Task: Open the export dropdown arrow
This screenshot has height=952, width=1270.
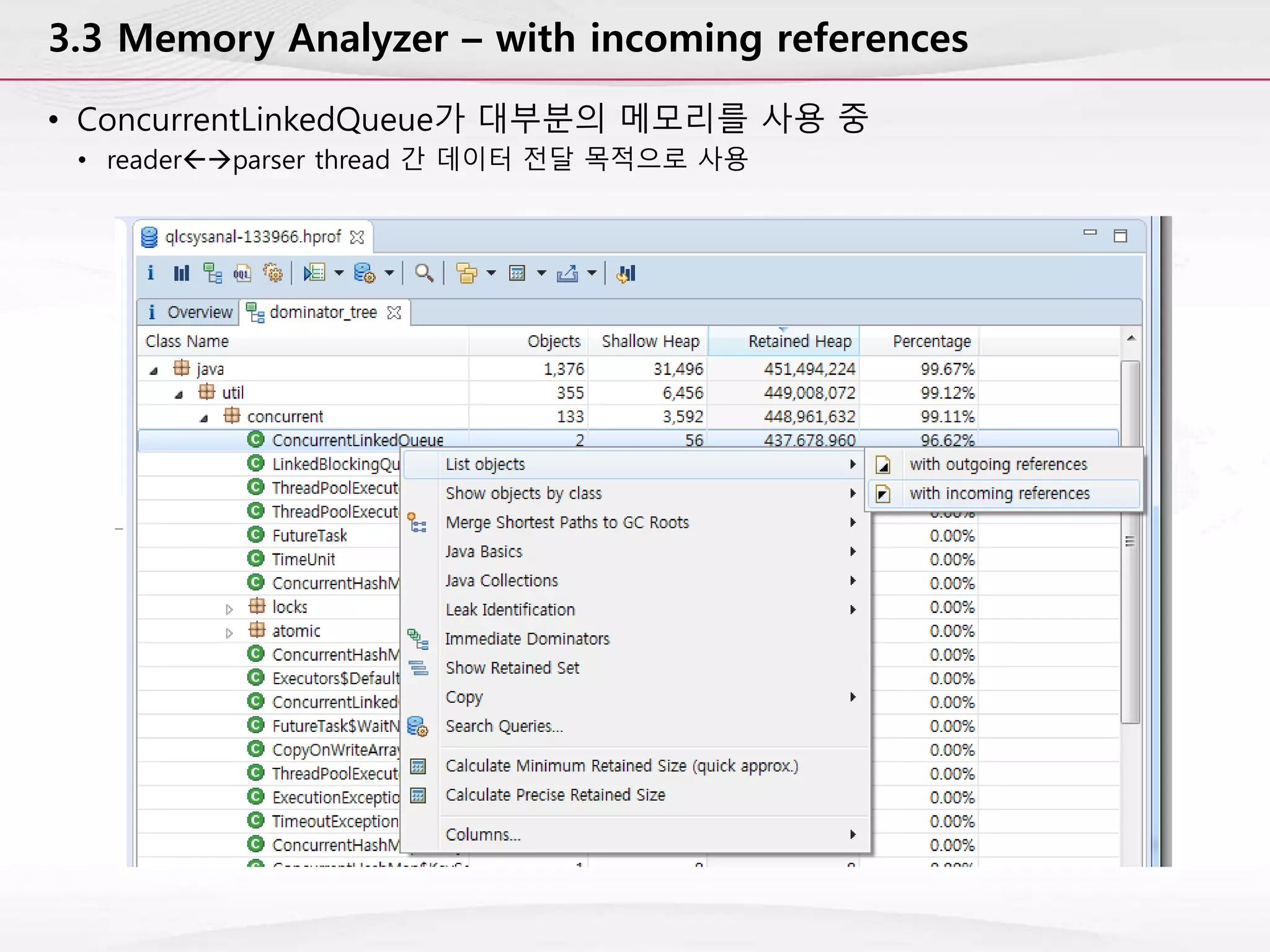Action: 592,273
